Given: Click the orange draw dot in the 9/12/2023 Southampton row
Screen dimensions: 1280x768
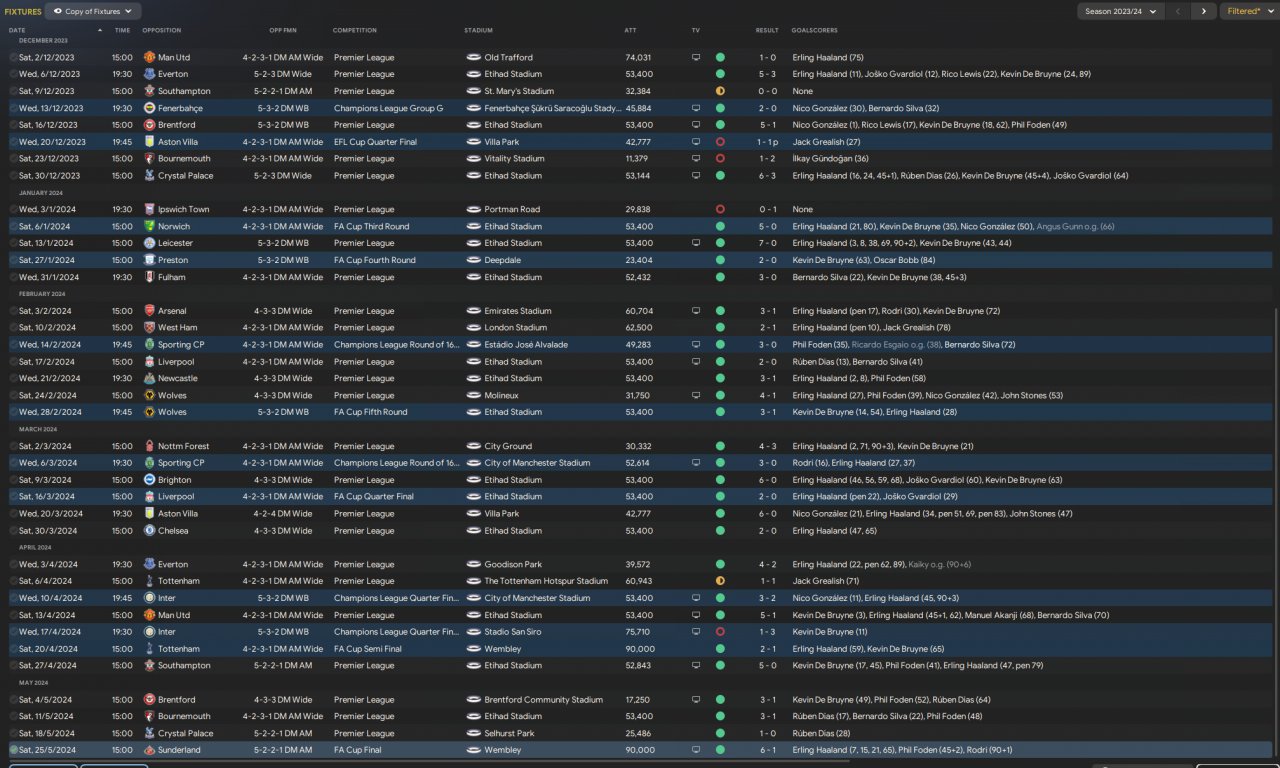Looking at the screenshot, I should (x=720, y=91).
